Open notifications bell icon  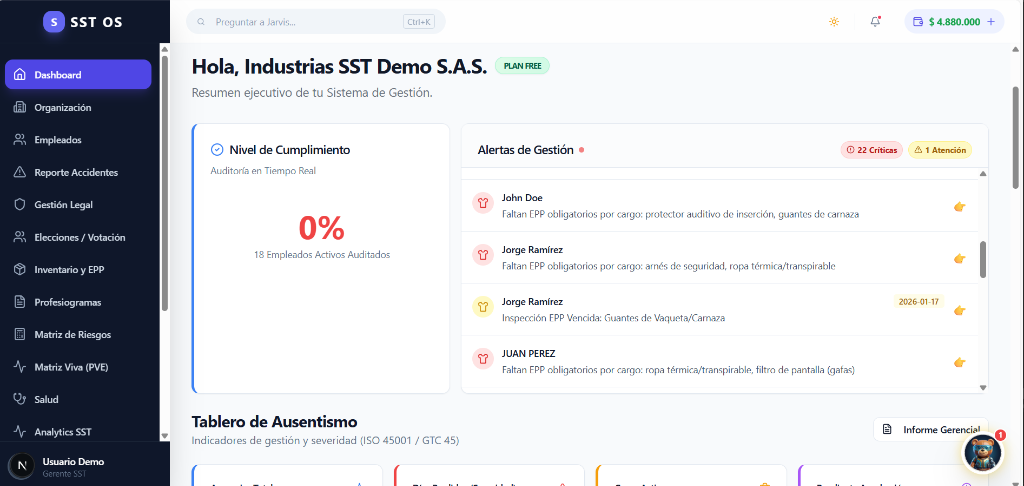[x=876, y=22]
